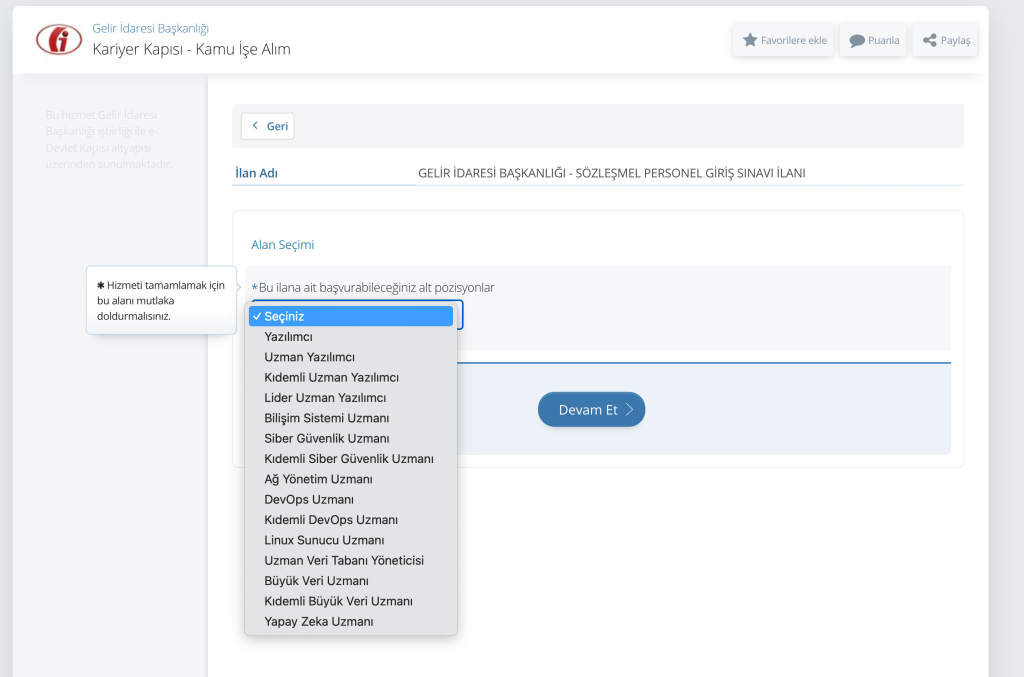1024x677 pixels.
Task: Select the Seçiniz placeholder option
Action: (x=350, y=316)
